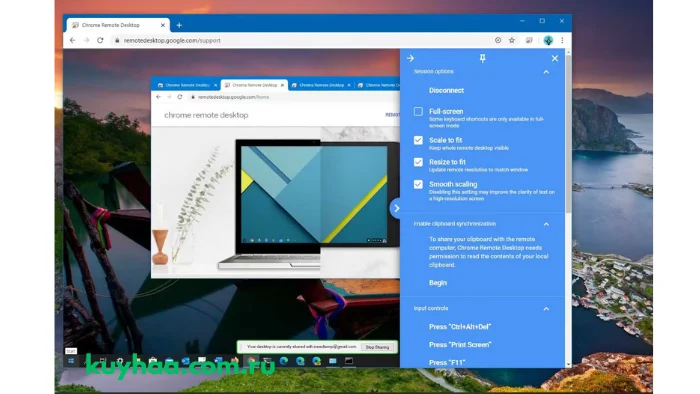Send the Print Screen key command
Screen dimensions: 700x394
(460, 344)
